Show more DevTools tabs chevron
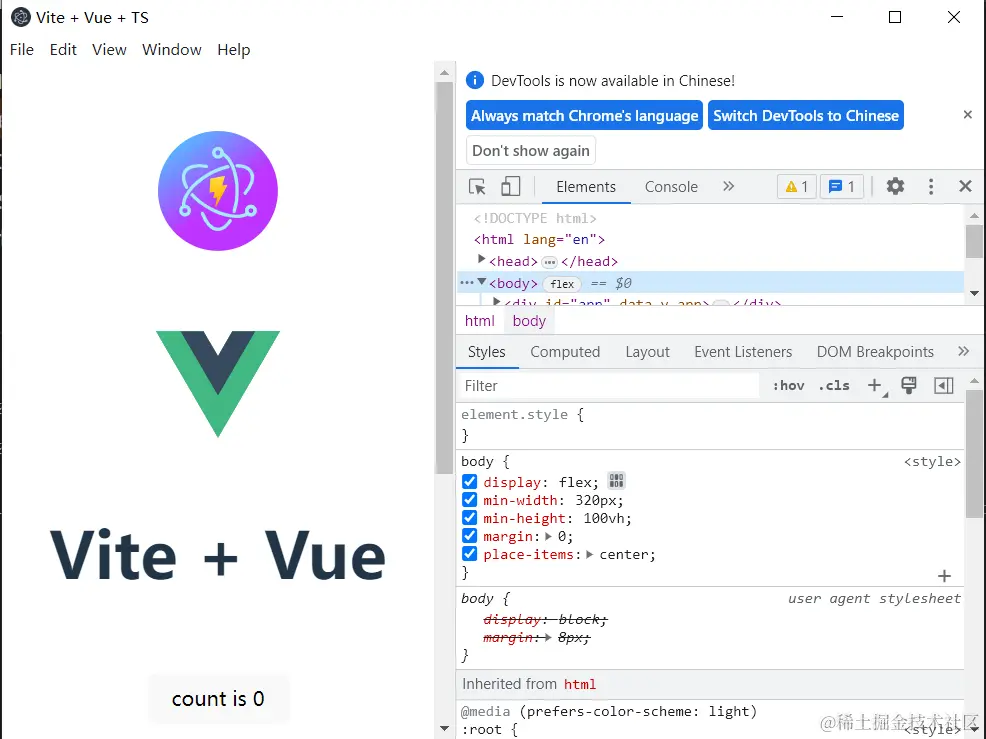 coord(728,186)
